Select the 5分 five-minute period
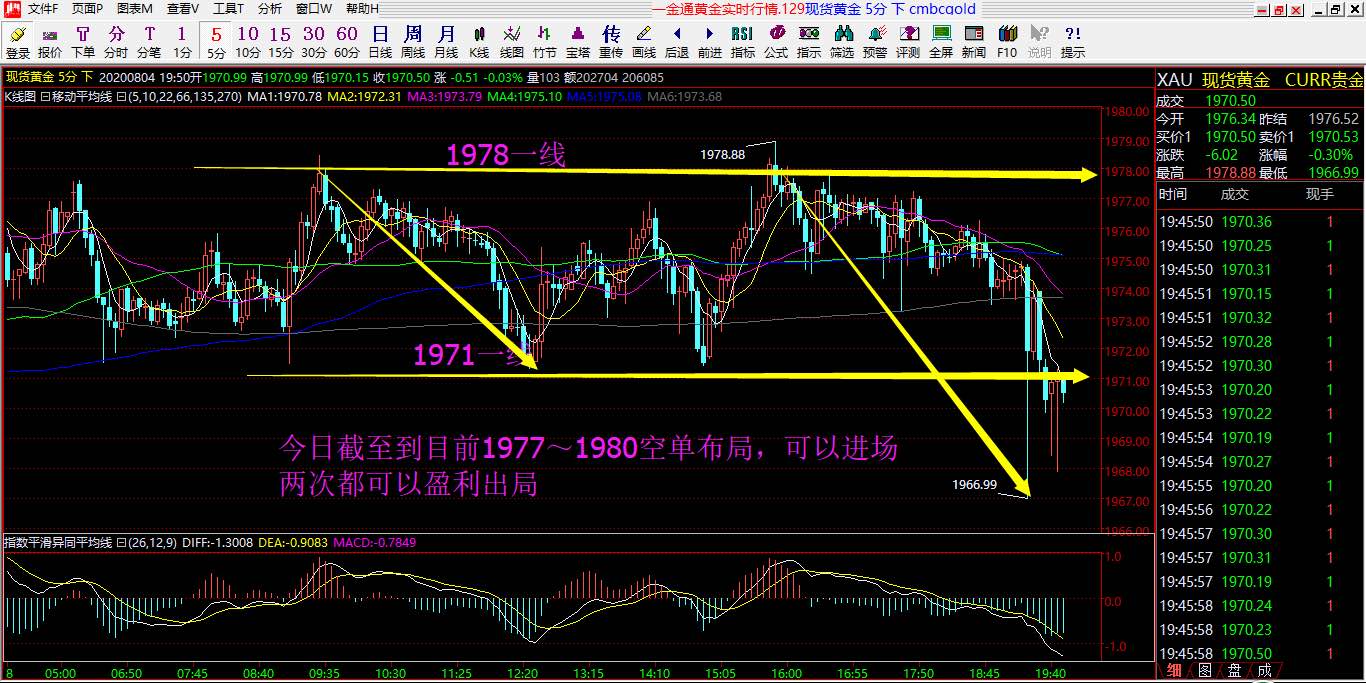 click(216, 43)
